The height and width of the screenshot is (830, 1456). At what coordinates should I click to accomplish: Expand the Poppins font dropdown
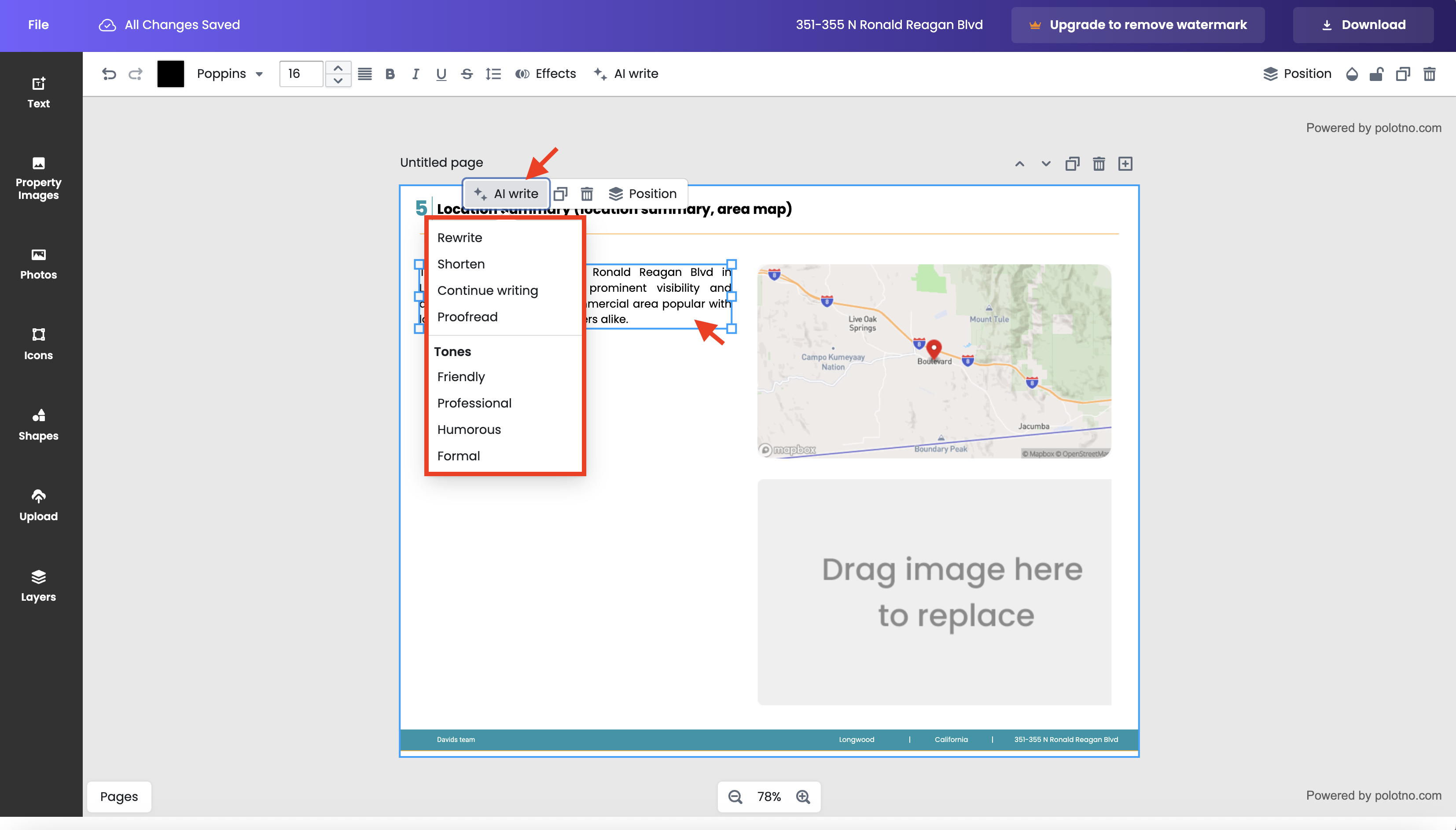[x=230, y=73]
